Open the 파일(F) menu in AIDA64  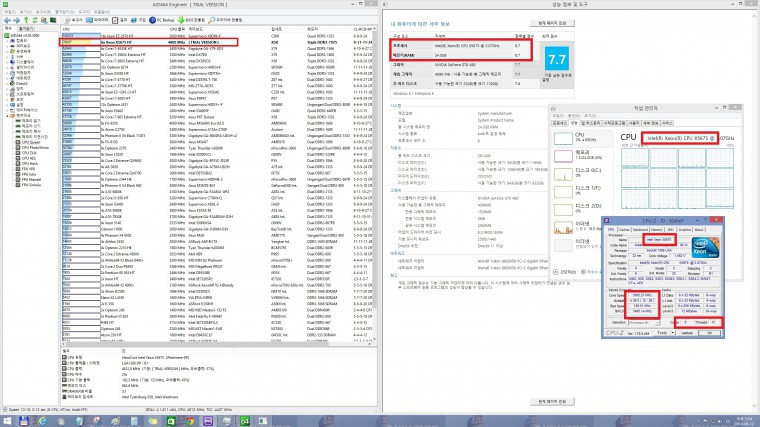10,12
